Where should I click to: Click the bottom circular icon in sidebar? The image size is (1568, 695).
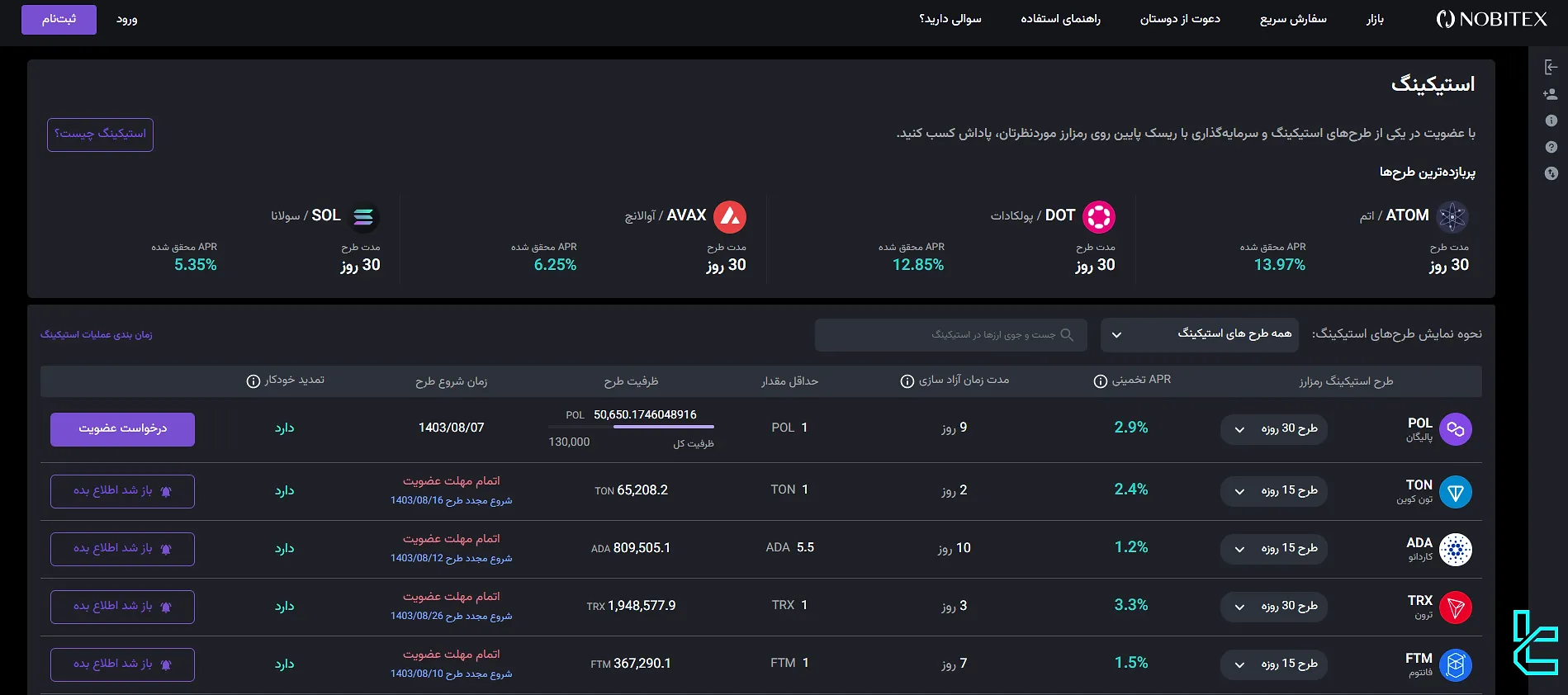pos(1551,173)
